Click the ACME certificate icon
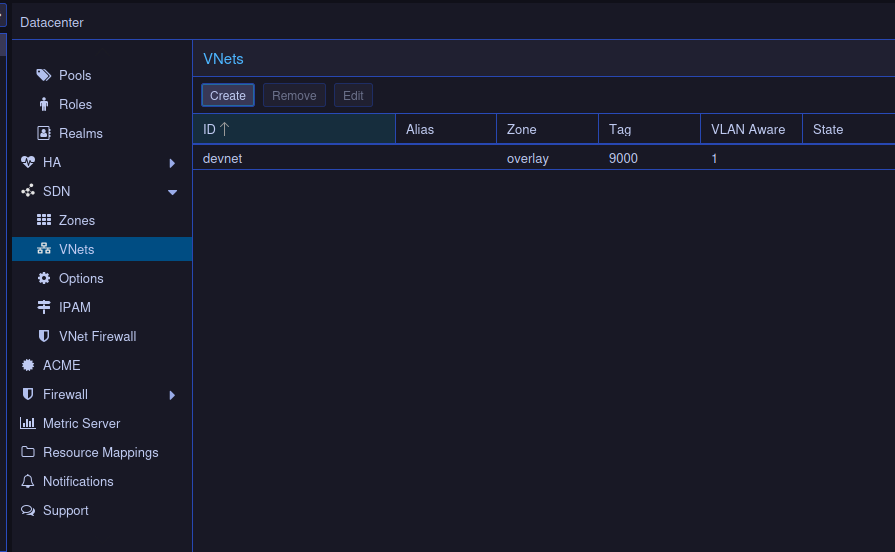 [x=28, y=365]
